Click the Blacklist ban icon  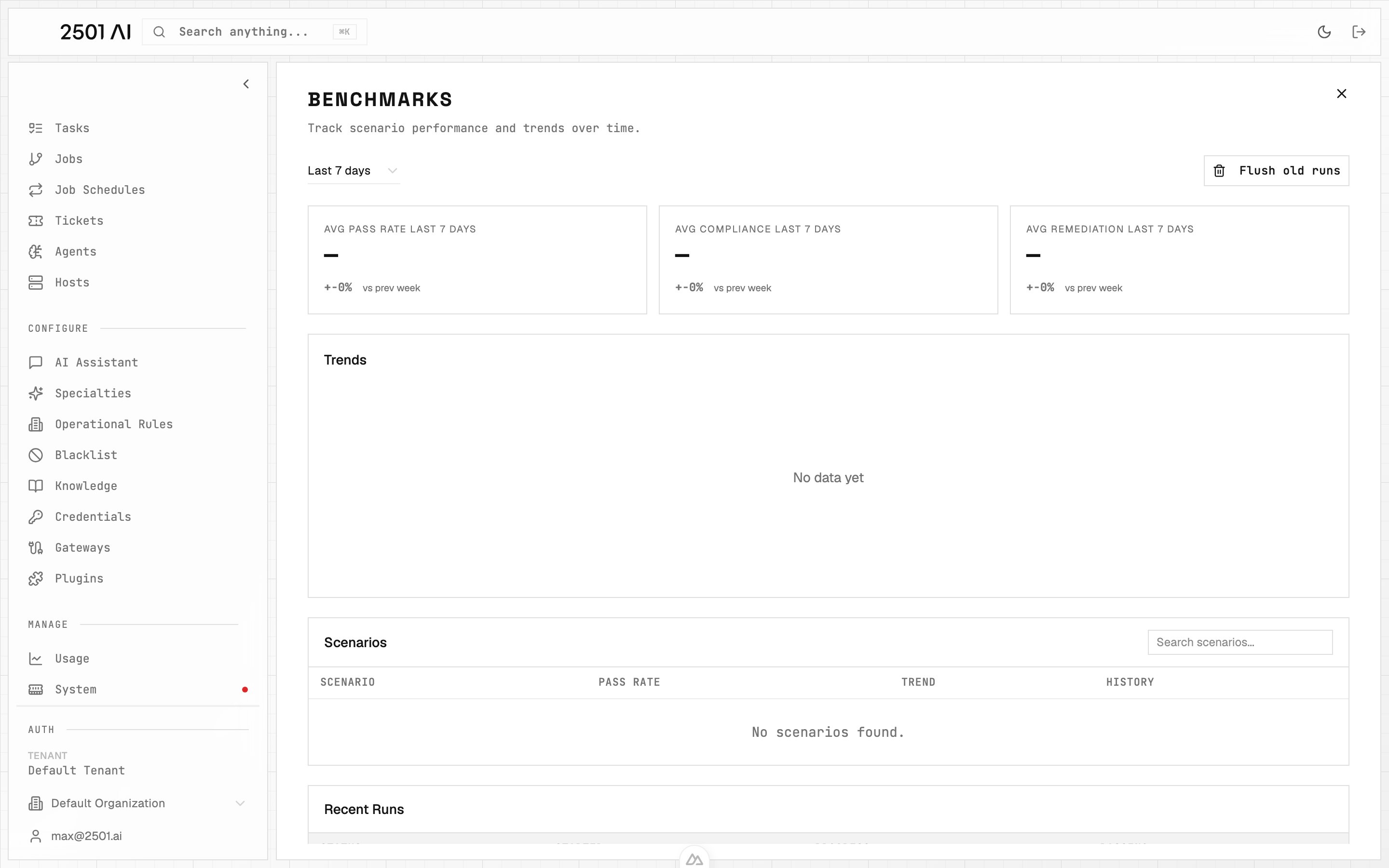tap(36, 455)
